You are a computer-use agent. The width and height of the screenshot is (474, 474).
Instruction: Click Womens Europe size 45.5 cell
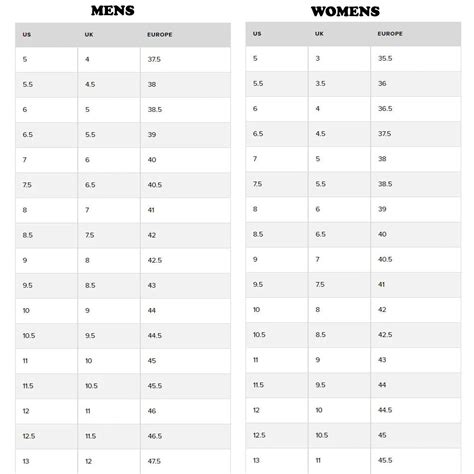point(416,461)
